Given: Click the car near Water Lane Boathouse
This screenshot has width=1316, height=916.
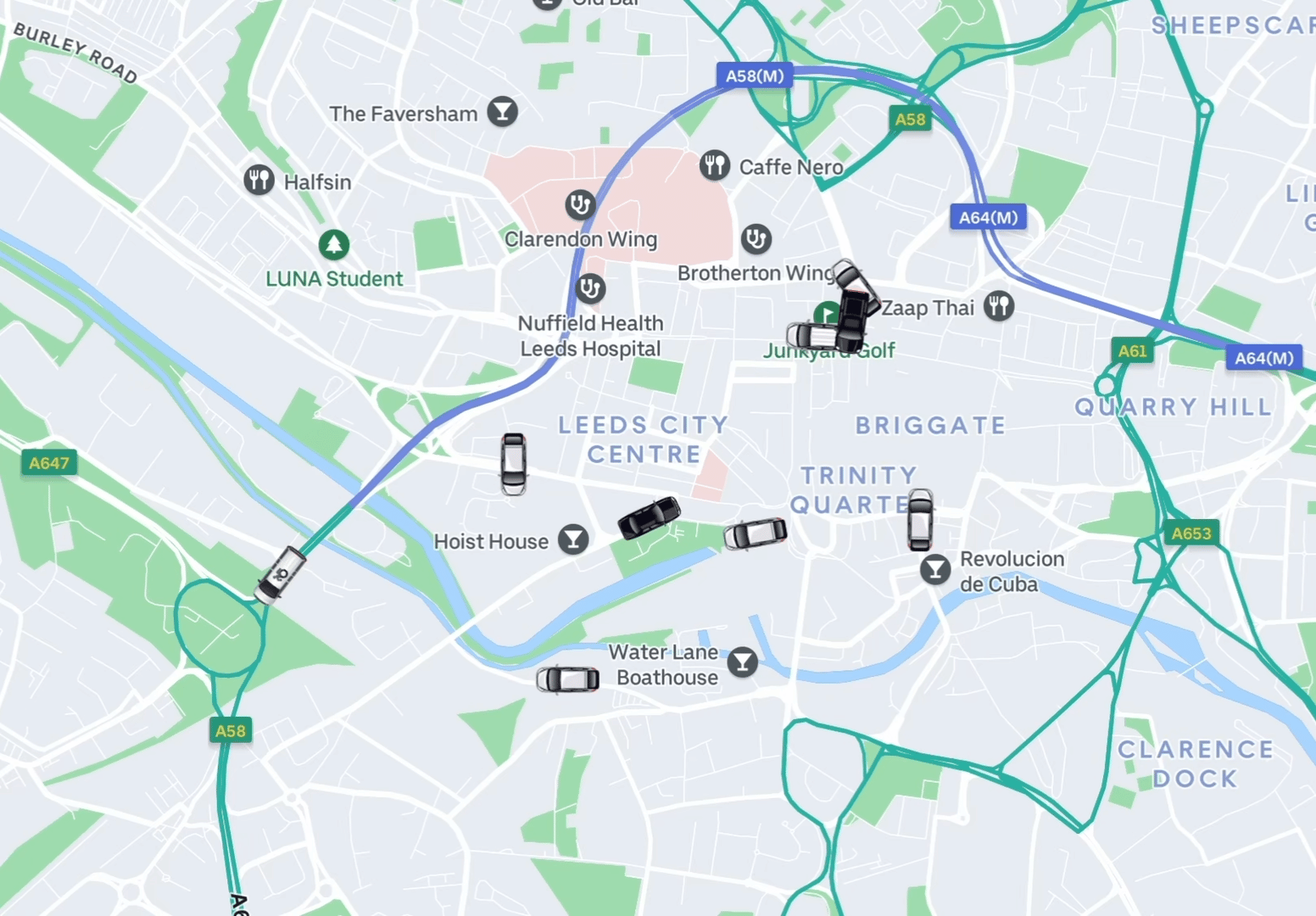Looking at the screenshot, I should click(568, 679).
